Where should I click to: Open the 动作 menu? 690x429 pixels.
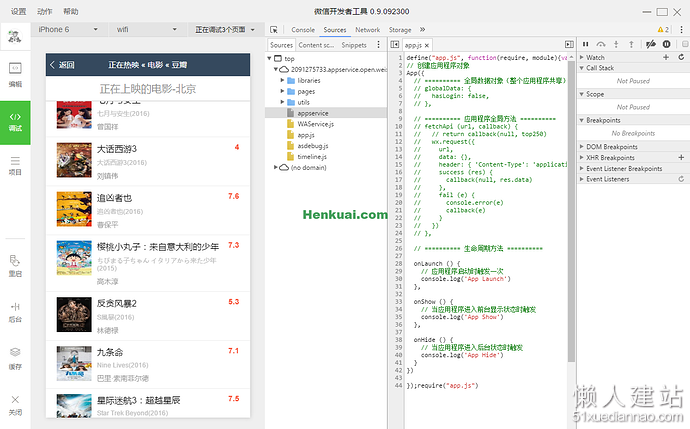click(x=44, y=11)
